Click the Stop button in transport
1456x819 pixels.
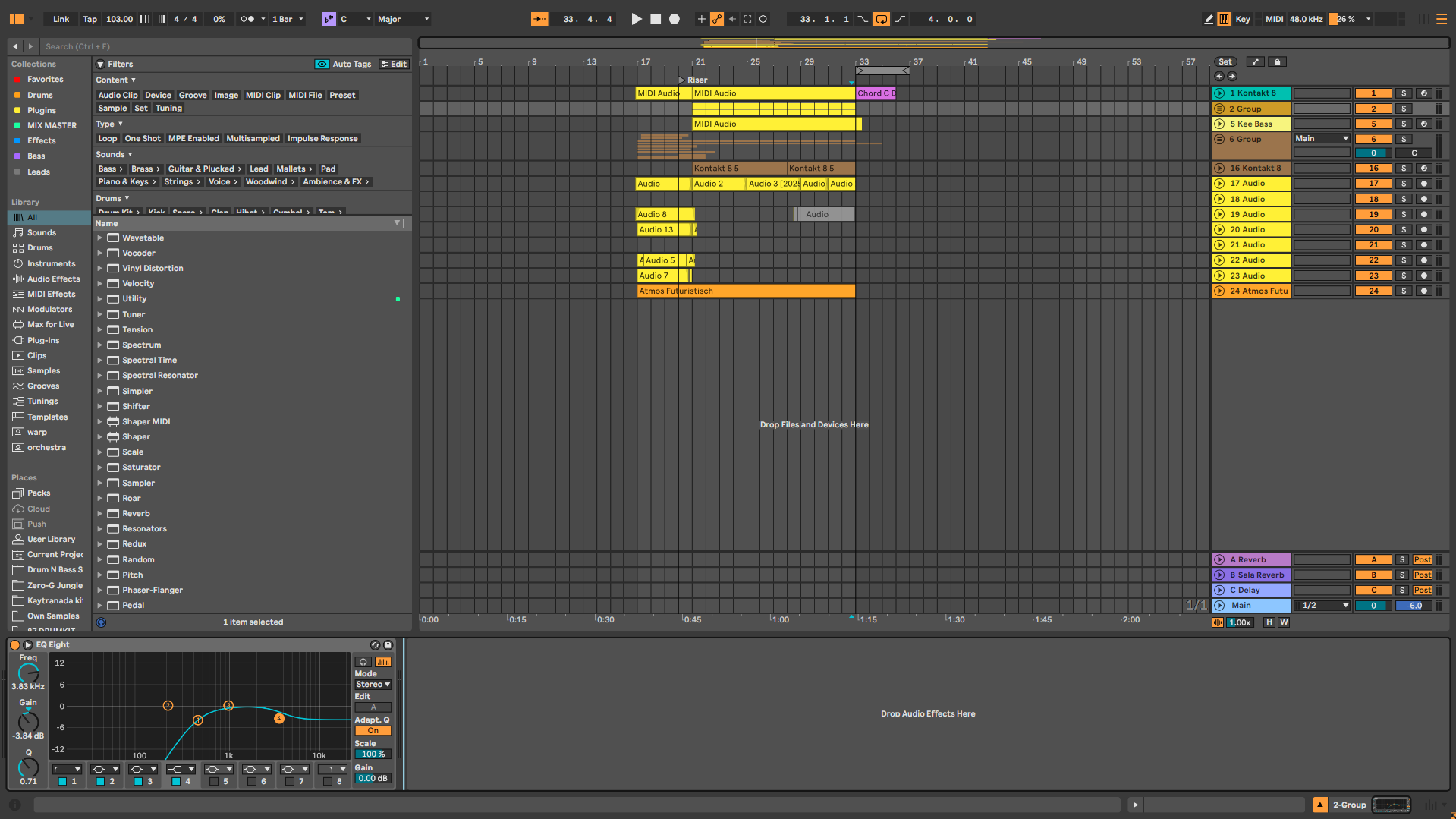coord(656,19)
